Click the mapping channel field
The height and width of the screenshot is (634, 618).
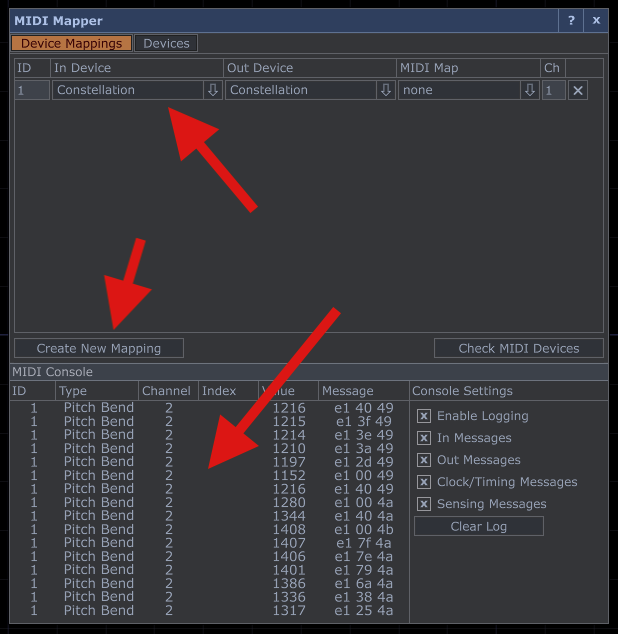553,90
